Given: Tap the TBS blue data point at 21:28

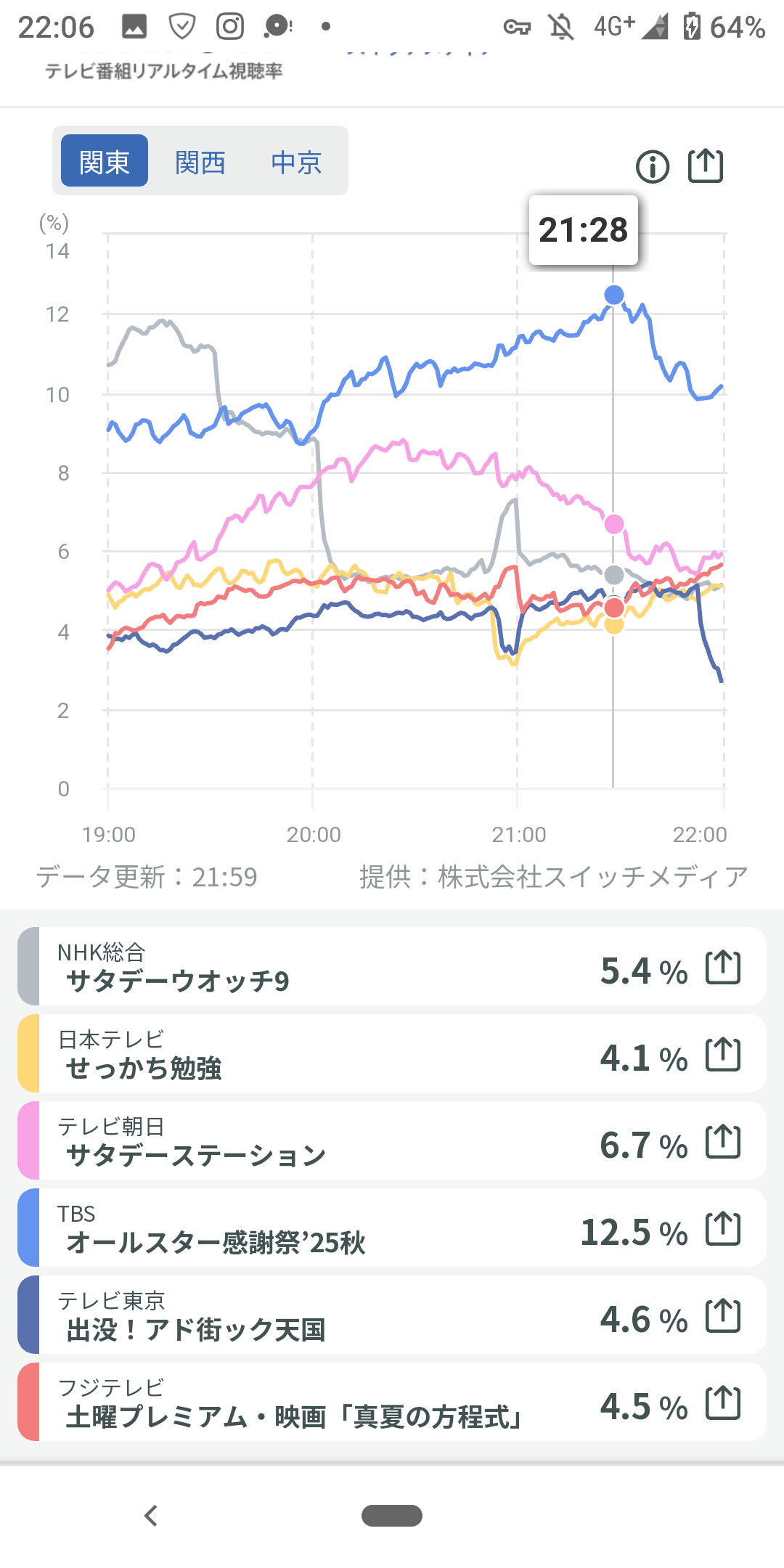Looking at the screenshot, I should point(614,295).
